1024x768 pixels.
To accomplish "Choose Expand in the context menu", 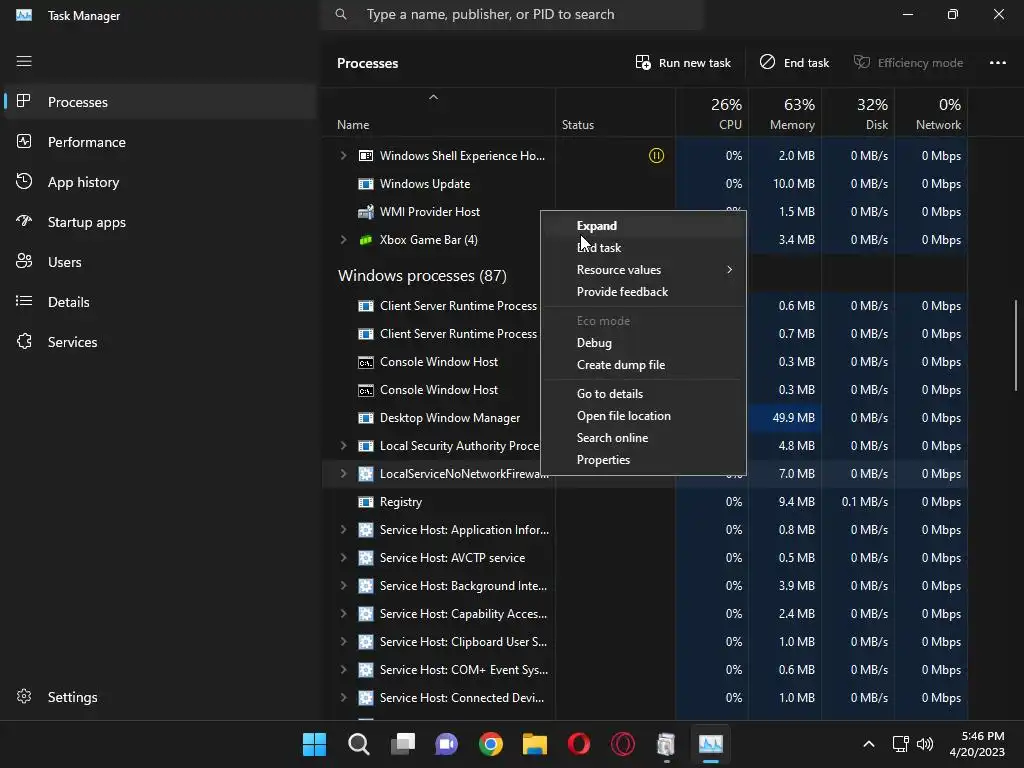I will (643, 226).
